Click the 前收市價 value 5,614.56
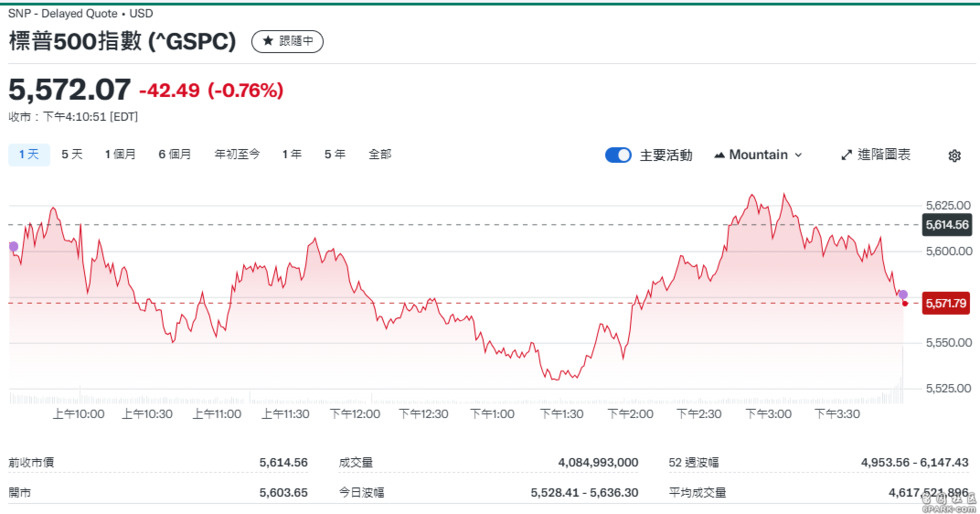 pos(284,463)
